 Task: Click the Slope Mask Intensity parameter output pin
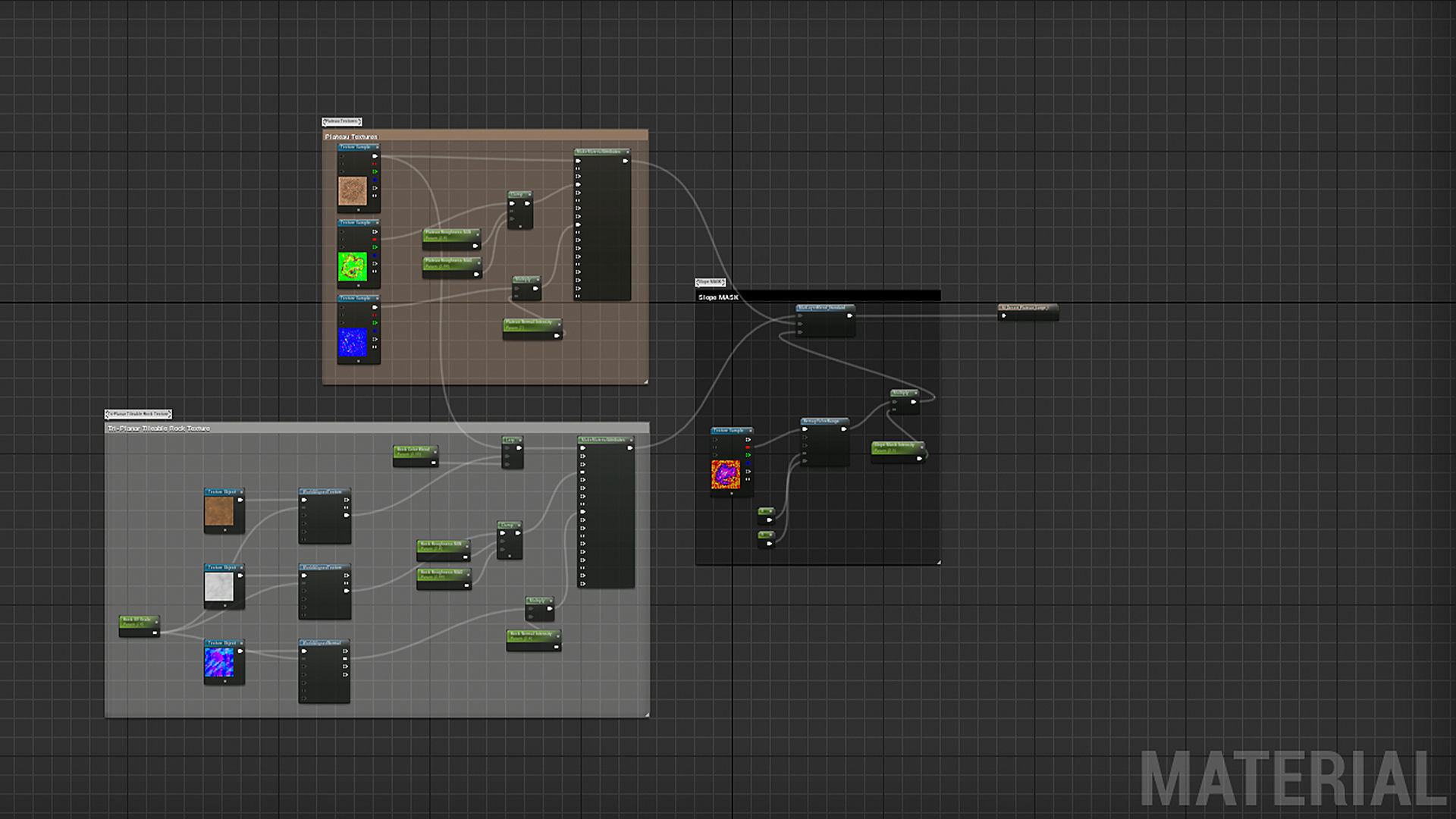click(x=919, y=457)
